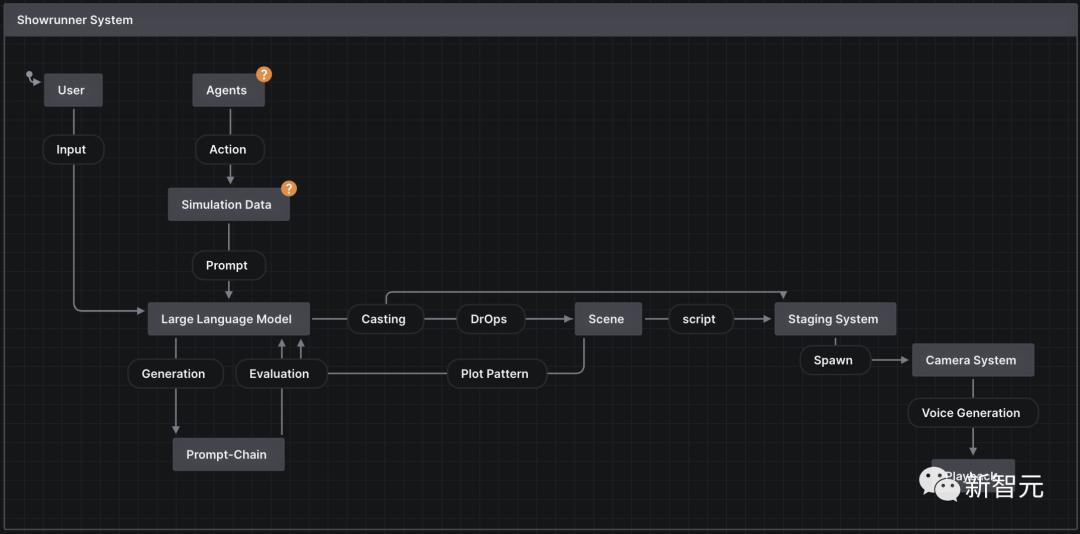Image resolution: width=1080 pixels, height=534 pixels.
Task: Click the Camera System node
Action: (x=971, y=360)
